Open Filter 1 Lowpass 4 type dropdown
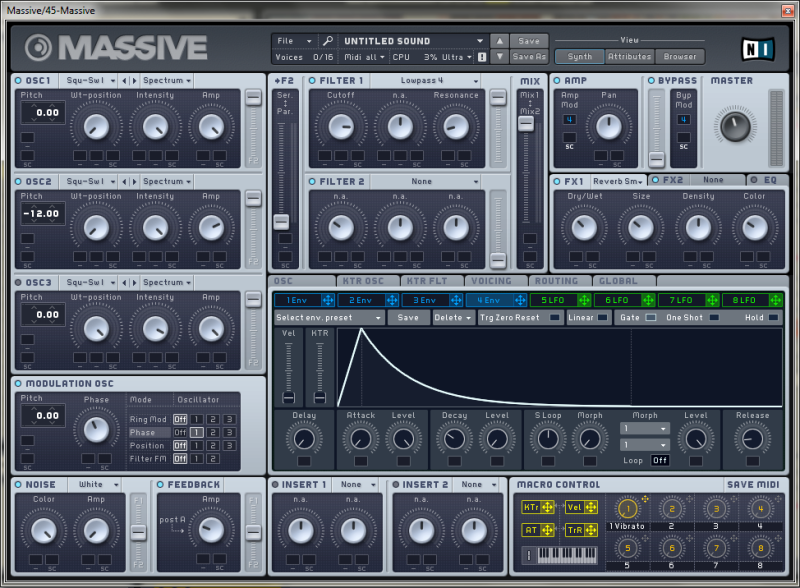 click(x=427, y=81)
